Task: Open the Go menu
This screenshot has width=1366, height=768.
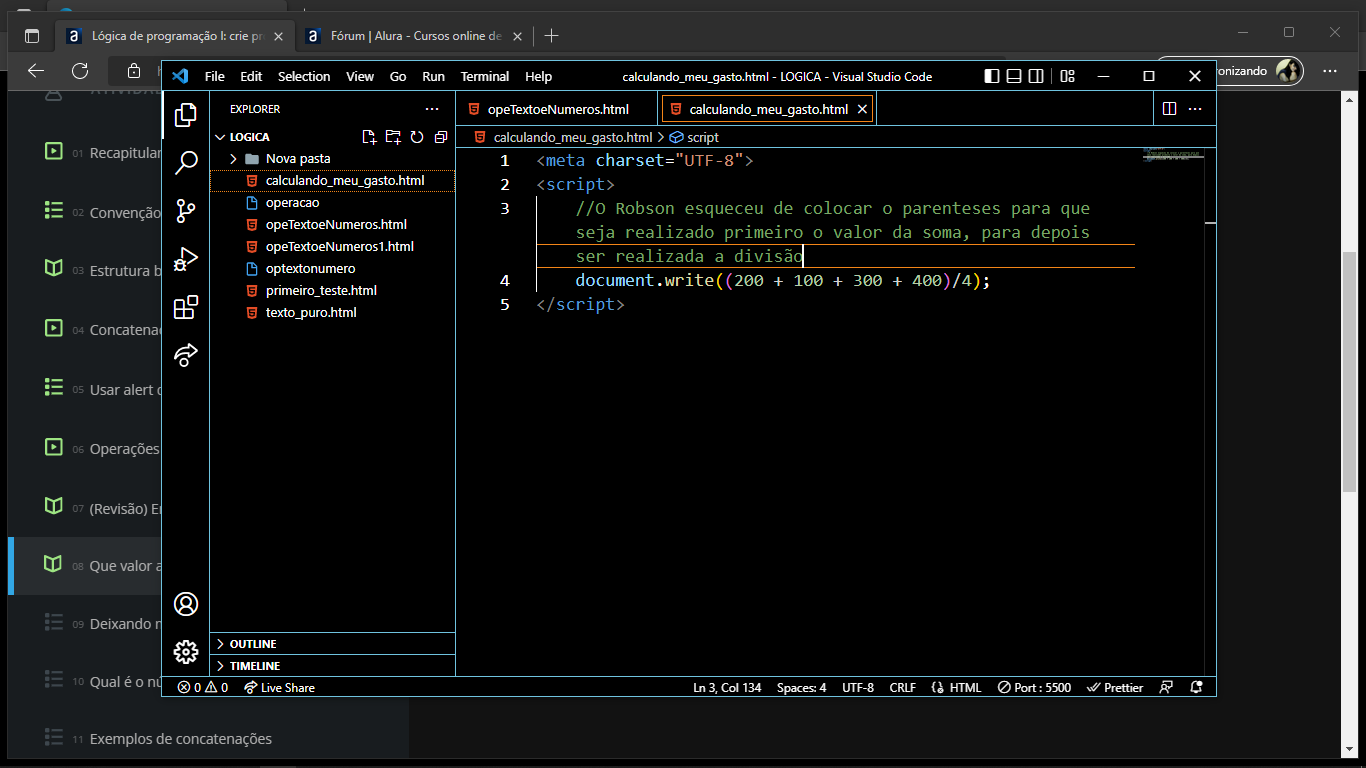Action: [398, 76]
